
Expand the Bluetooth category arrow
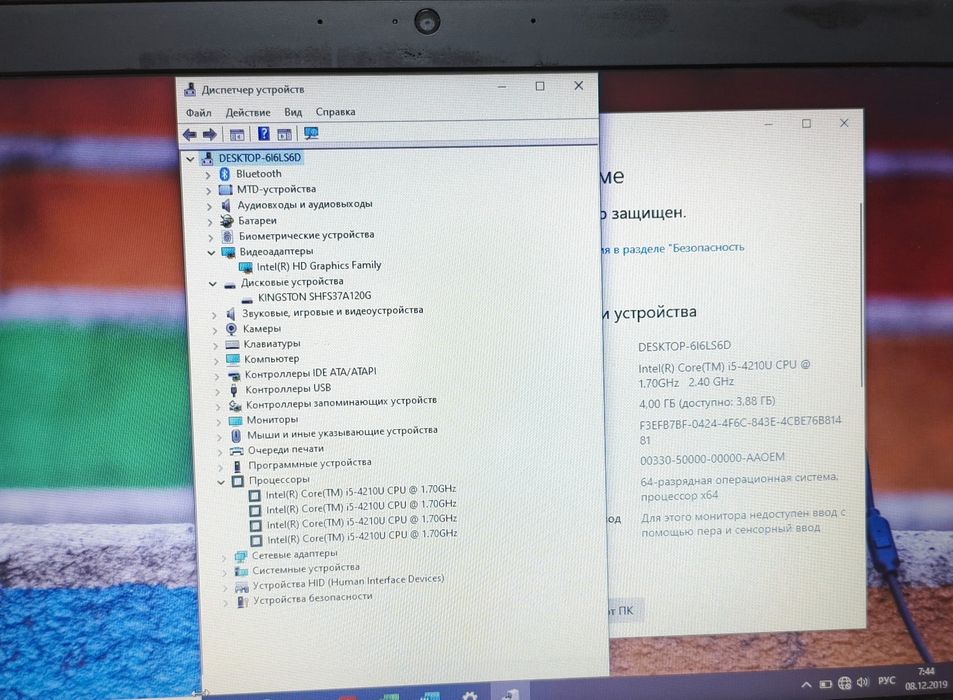(208, 175)
